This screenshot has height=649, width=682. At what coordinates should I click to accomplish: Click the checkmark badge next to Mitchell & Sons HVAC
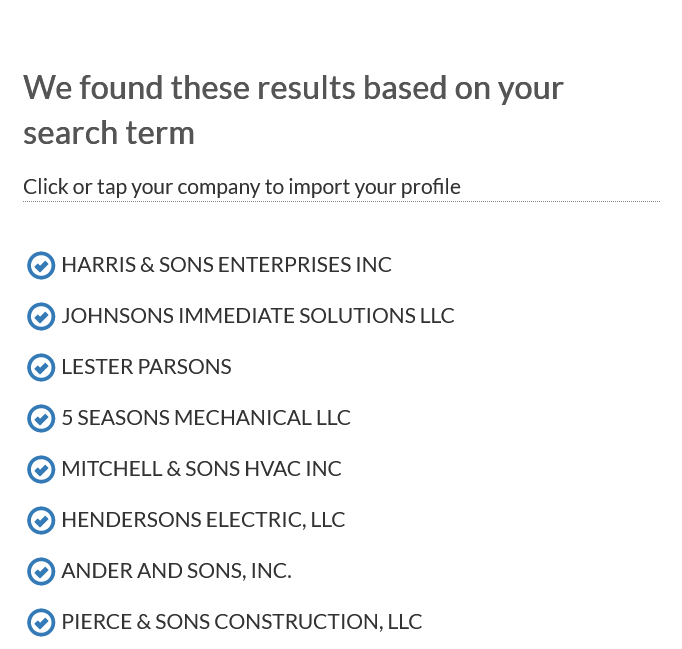(40, 469)
